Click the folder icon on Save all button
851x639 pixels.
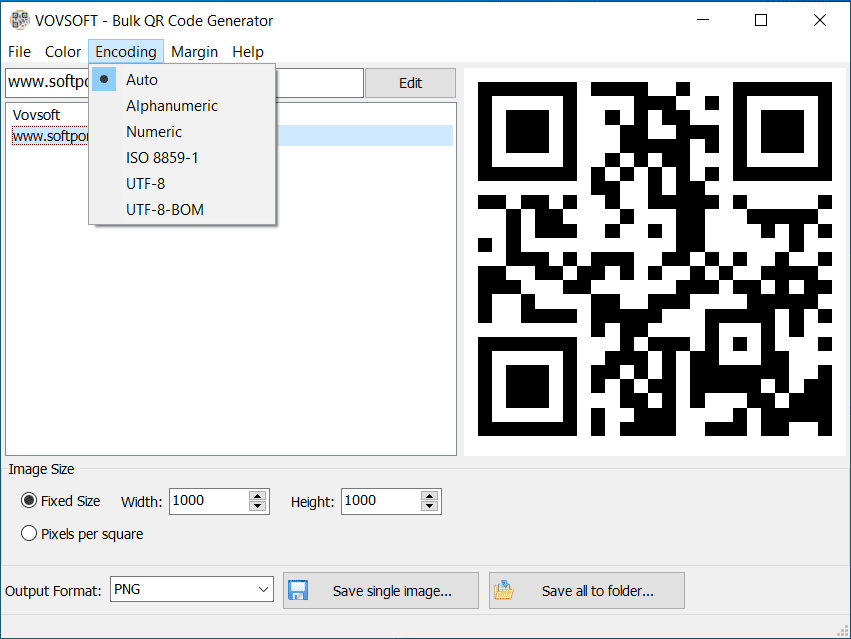pyautogui.click(x=504, y=590)
